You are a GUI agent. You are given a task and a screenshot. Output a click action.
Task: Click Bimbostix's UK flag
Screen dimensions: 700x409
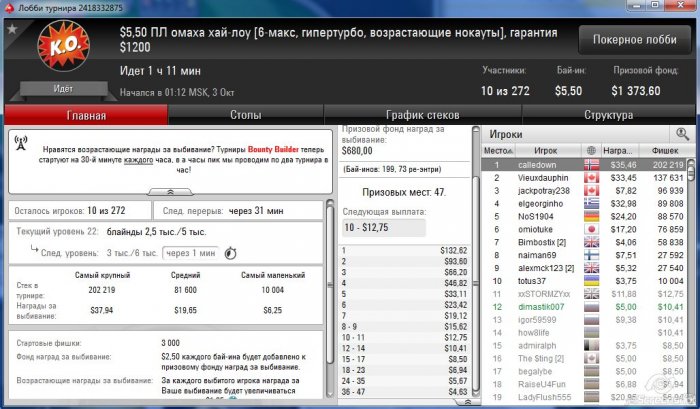[x=592, y=242]
